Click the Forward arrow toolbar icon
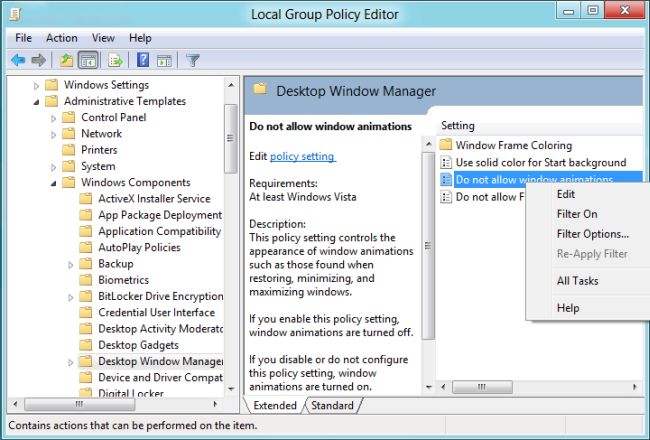The image size is (650, 440). coord(39,61)
